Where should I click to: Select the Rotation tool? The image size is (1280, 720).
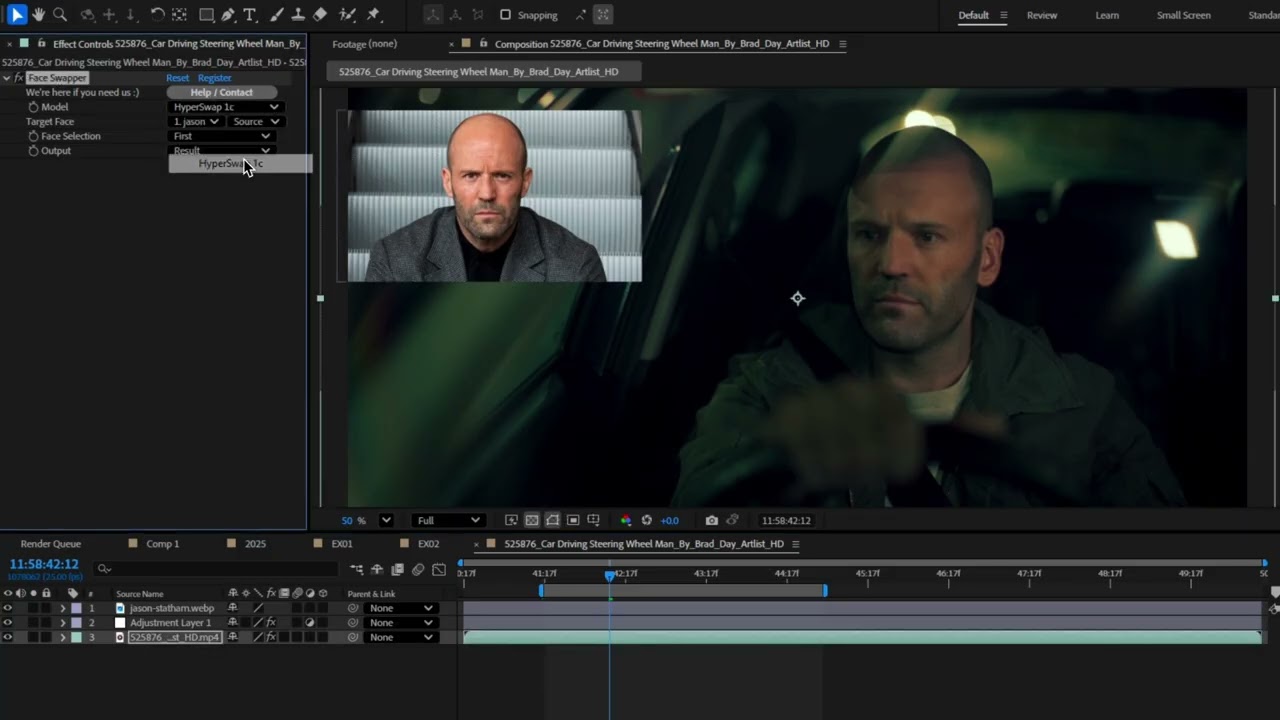click(x=158, y=15)
